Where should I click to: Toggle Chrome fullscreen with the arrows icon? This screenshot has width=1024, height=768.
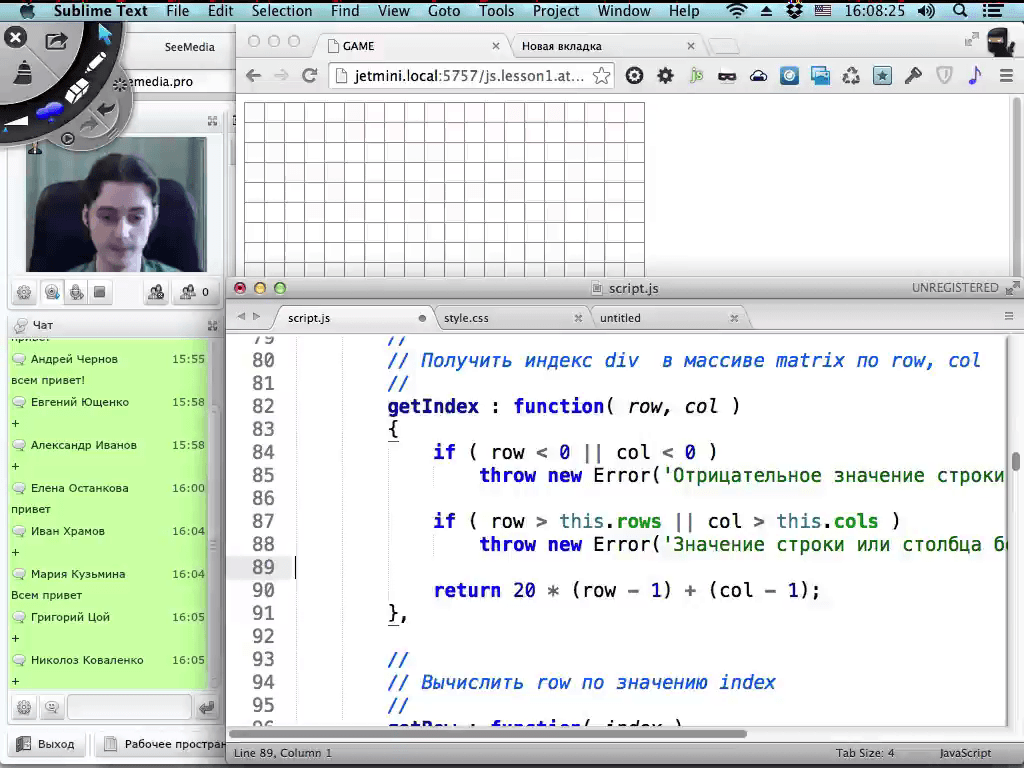pyautogui.click(x=971, y=40)
